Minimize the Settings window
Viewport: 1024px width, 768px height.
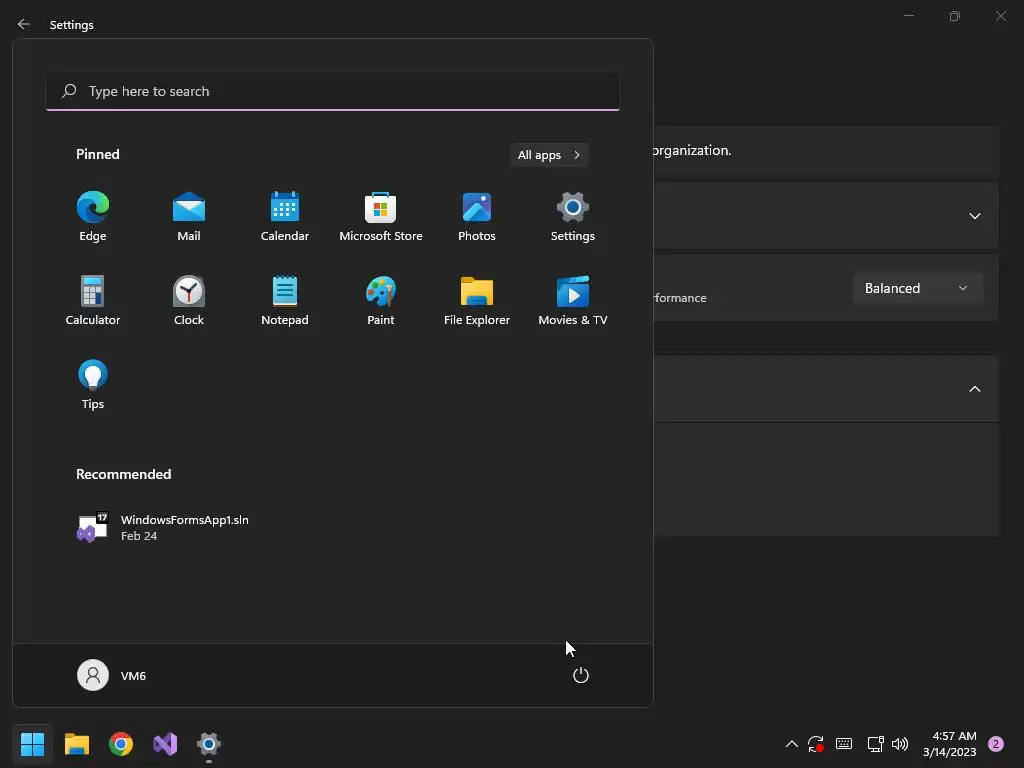(908, 16)
